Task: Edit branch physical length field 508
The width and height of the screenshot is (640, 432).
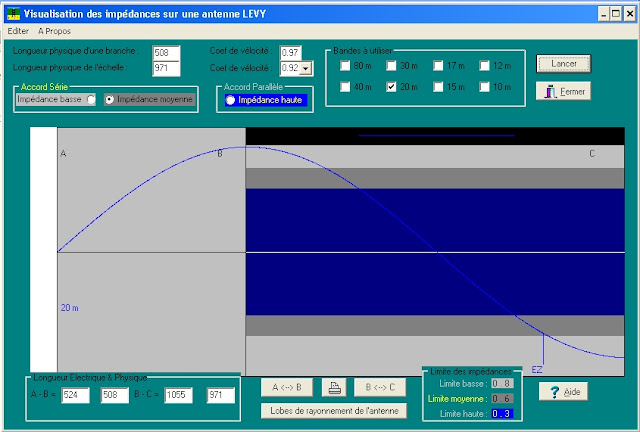Action: 167,53
